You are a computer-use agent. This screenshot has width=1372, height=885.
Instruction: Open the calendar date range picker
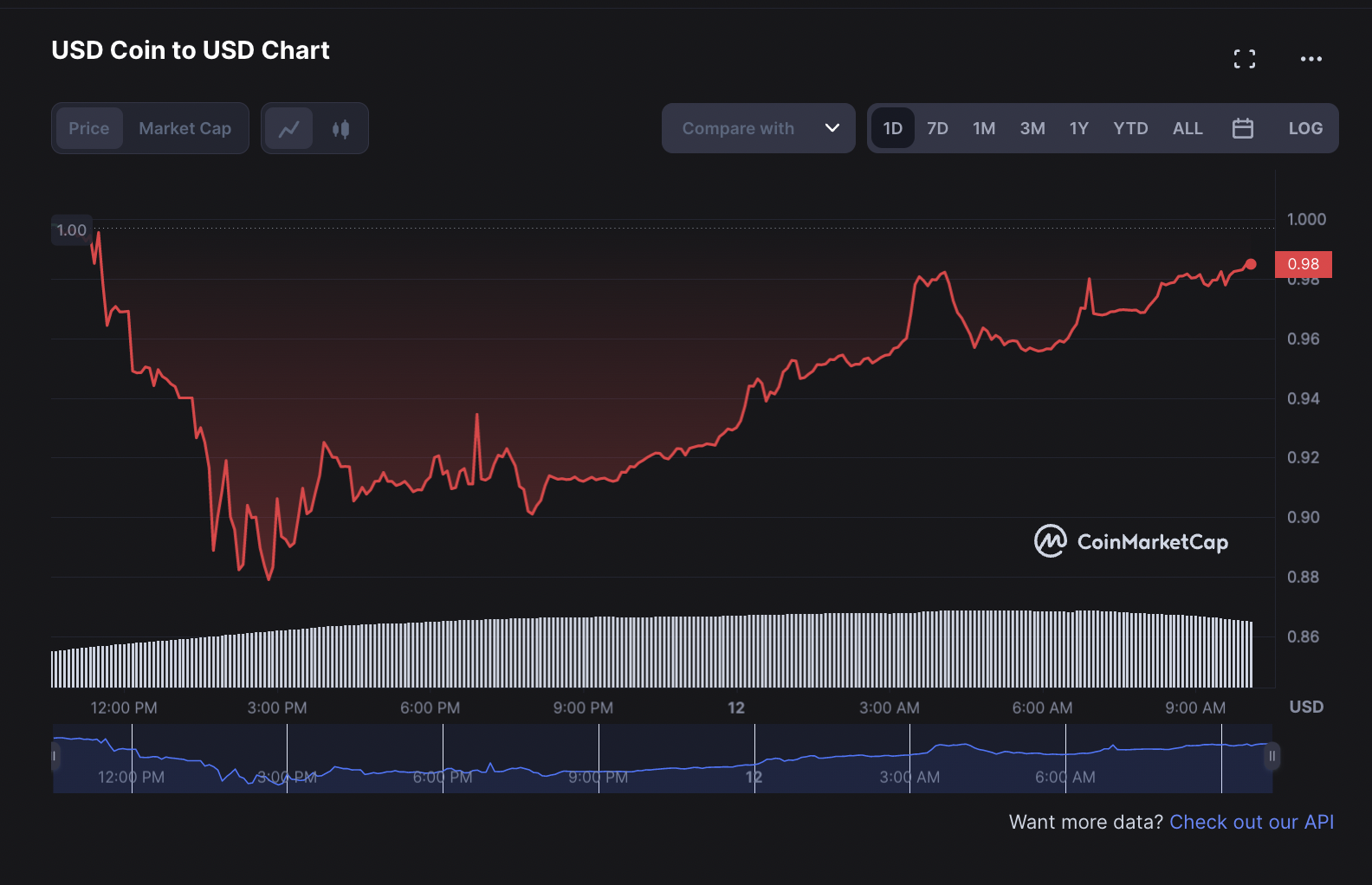coord(1243,128)
